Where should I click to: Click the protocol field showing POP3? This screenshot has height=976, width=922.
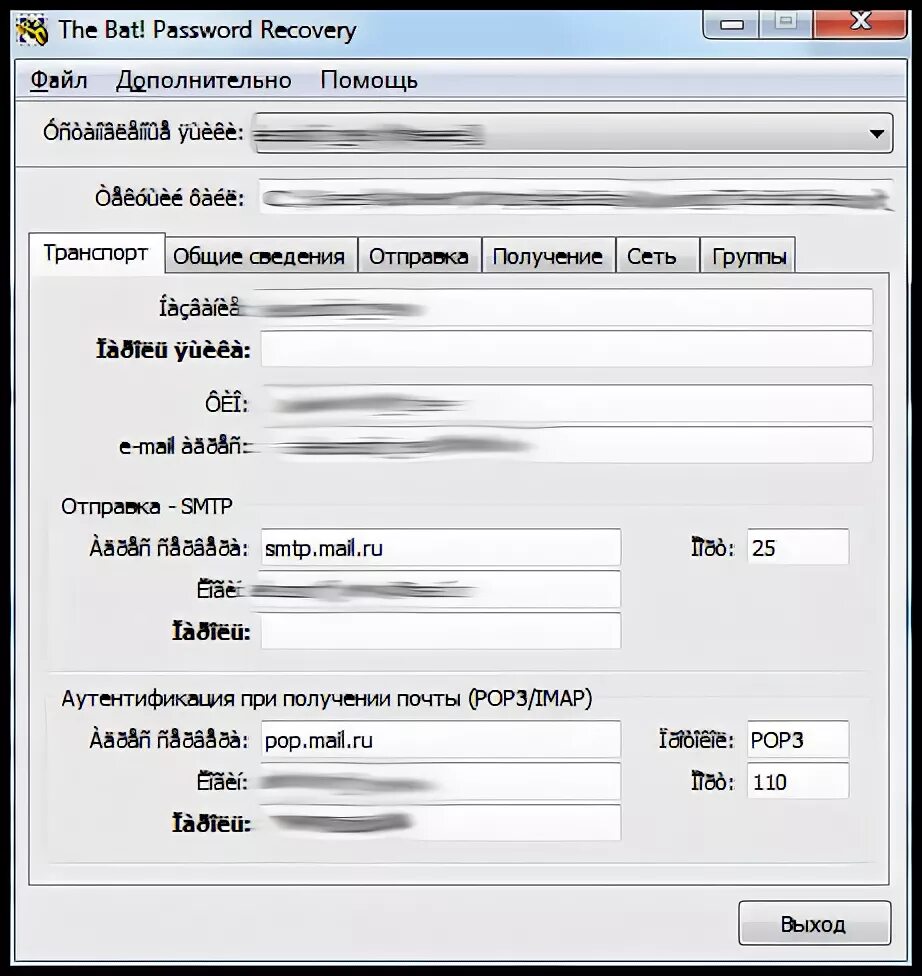[797, 739]
